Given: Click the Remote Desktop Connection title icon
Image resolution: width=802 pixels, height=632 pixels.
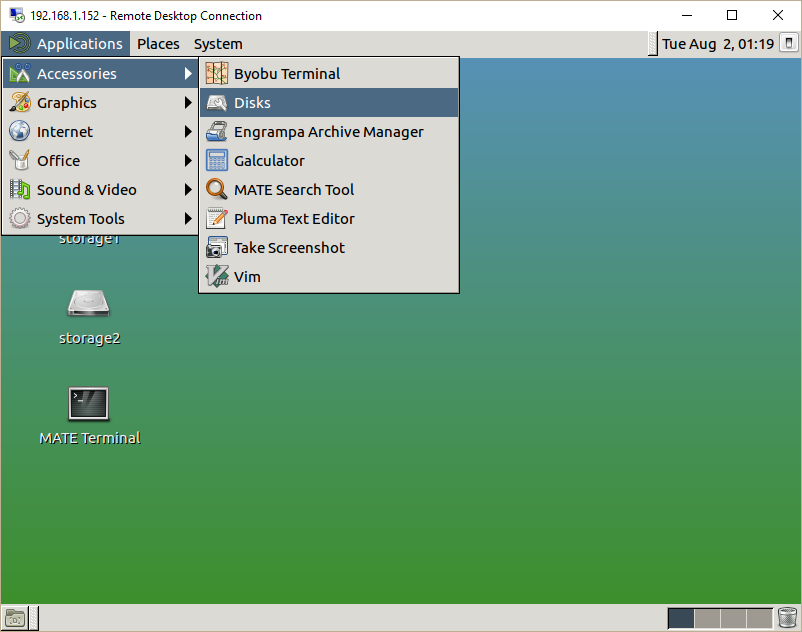Looking at the screenshot, I should pyautogui.click(x=17, y=15).
